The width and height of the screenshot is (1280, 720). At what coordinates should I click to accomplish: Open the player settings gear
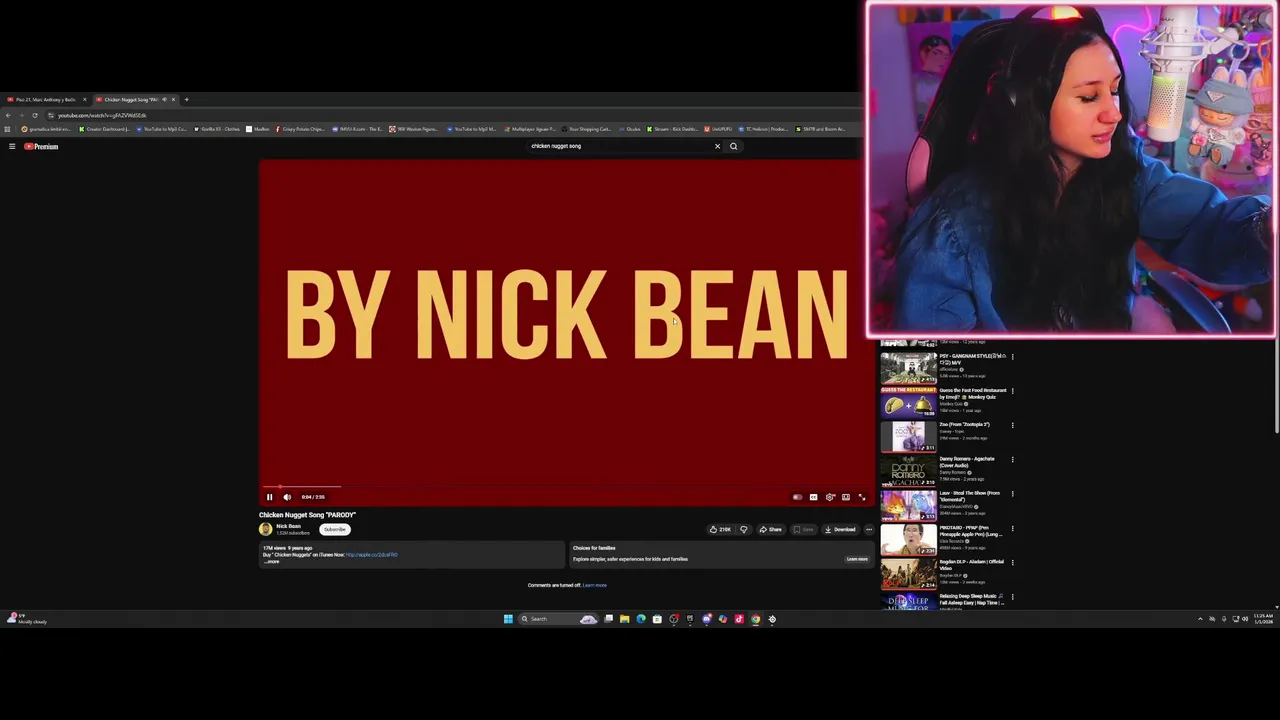(x=830, y=497)
